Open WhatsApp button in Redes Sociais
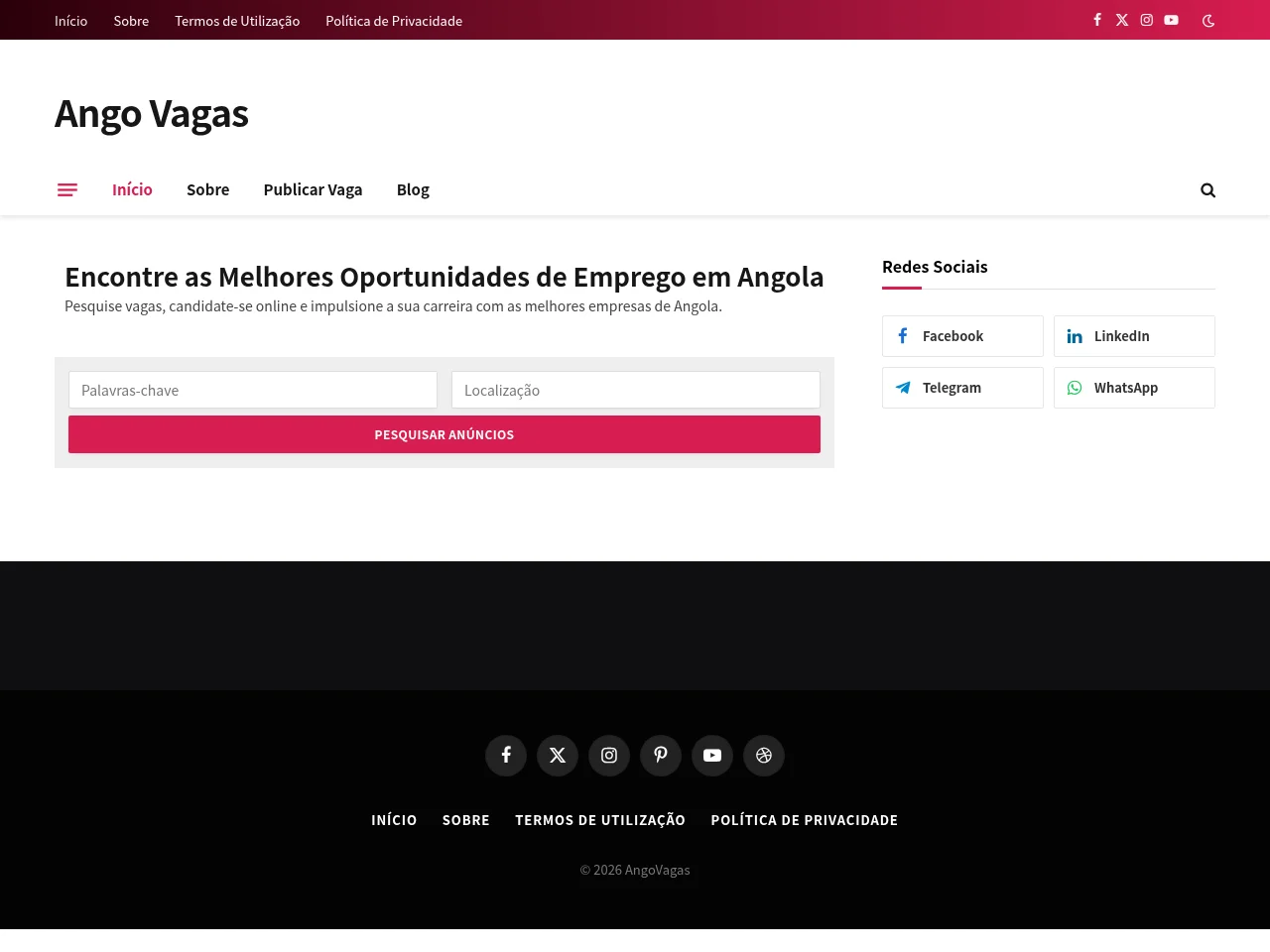The height and width of the screenshot is (952, 1270). [x=1134, y=388]
